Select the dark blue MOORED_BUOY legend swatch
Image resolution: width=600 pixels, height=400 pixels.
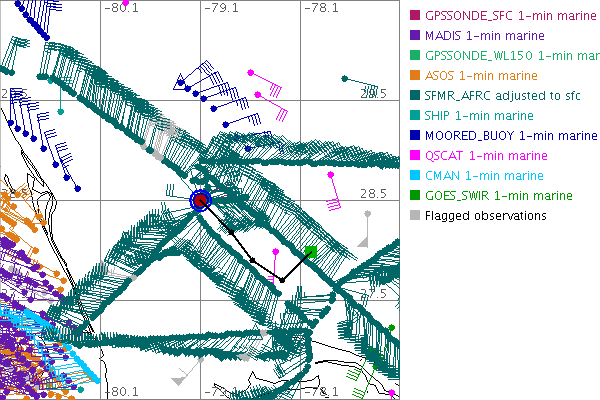414,135
